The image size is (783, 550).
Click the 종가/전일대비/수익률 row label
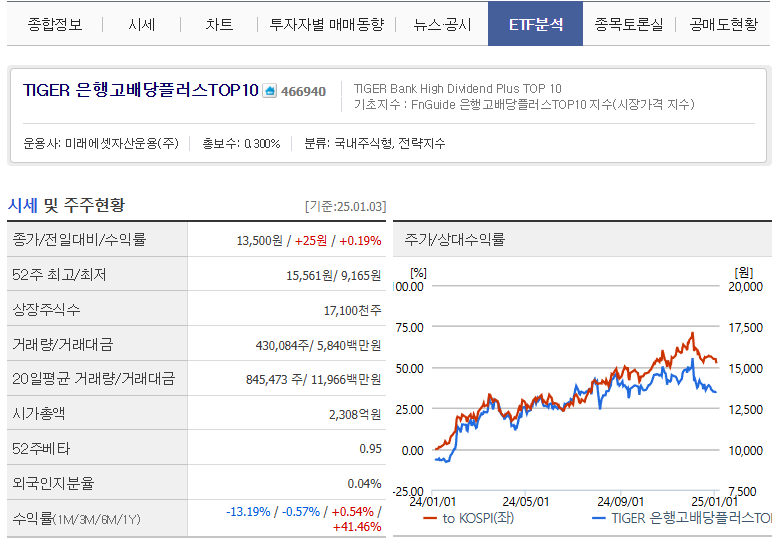[79, 239]
